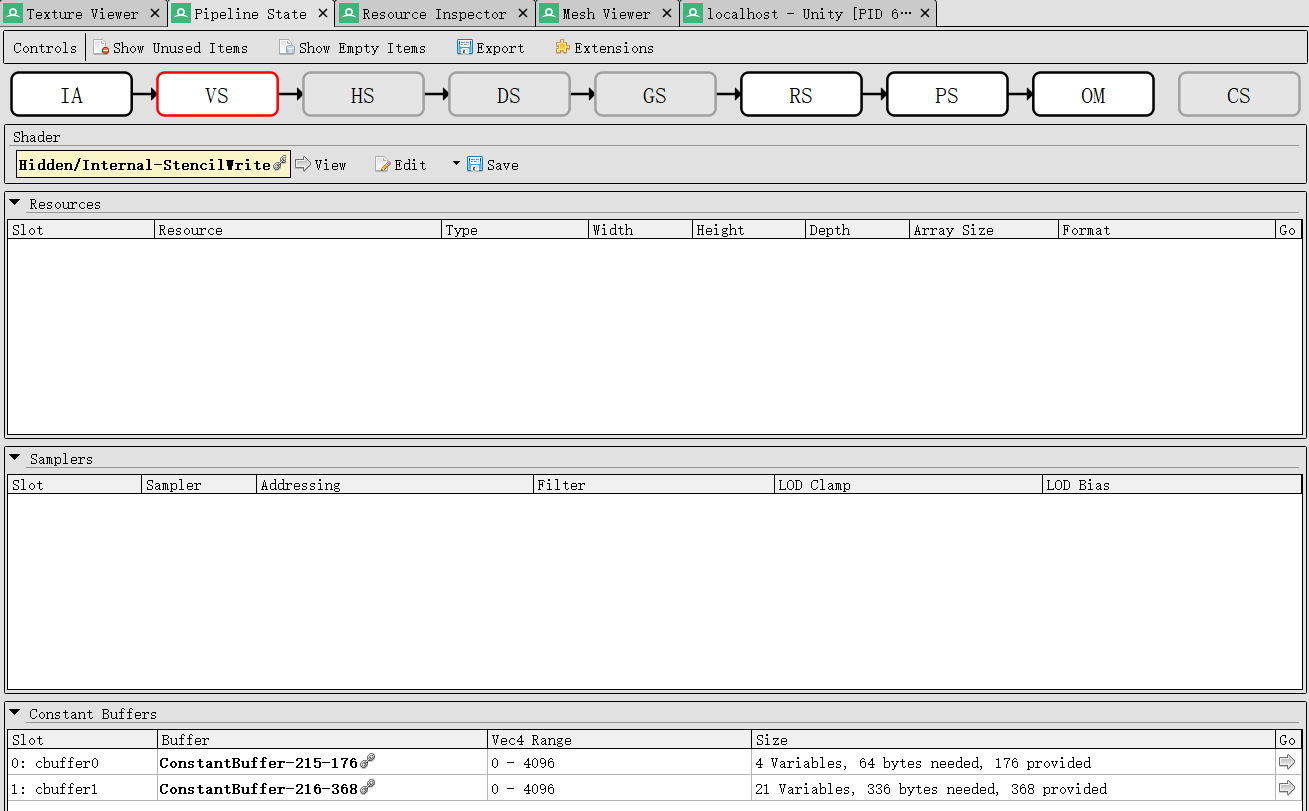Viewport: 1309px width, 811px height.
Task: Toggle Show Empty Items
Action: (x=352, y=48)
